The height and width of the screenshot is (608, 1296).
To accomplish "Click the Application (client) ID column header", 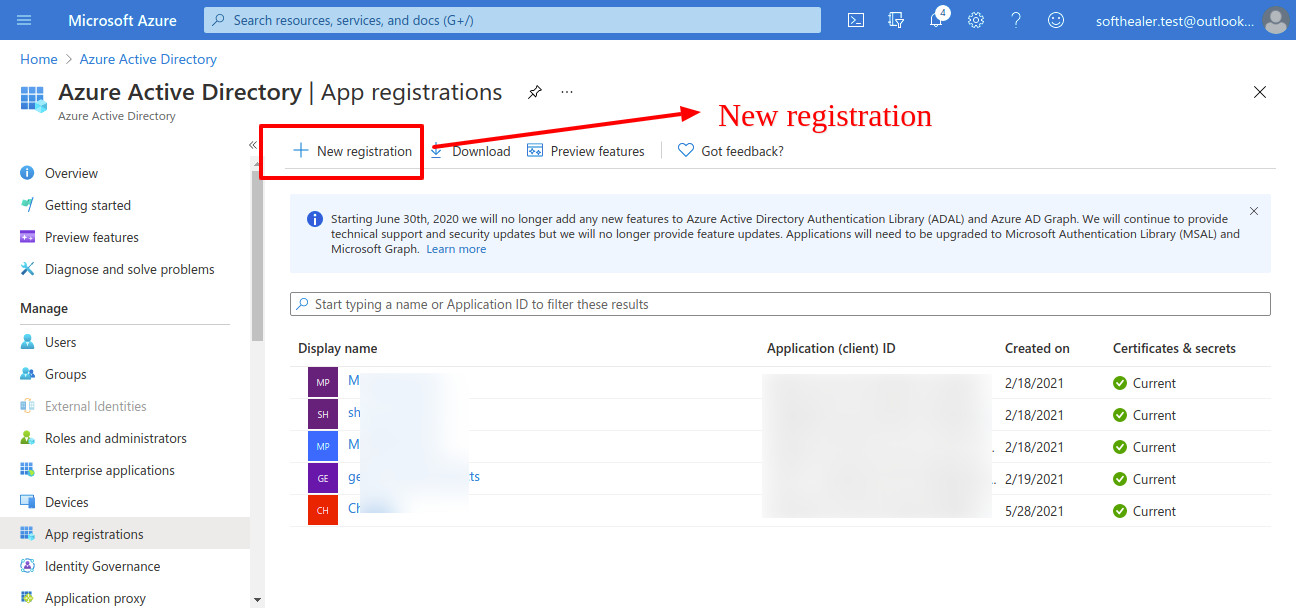I will pyautogui.click(x=831, y=349).
